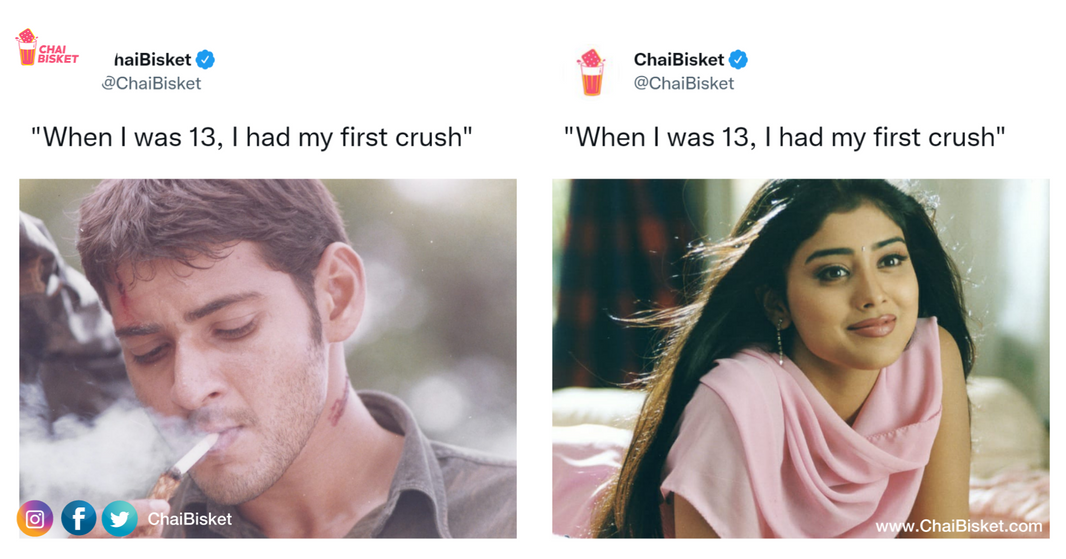The height and width of the screenshot is (559, 1066).
Task: Click the @ChaiBisket handle beside the avatar
Action: tap(684, 84)
